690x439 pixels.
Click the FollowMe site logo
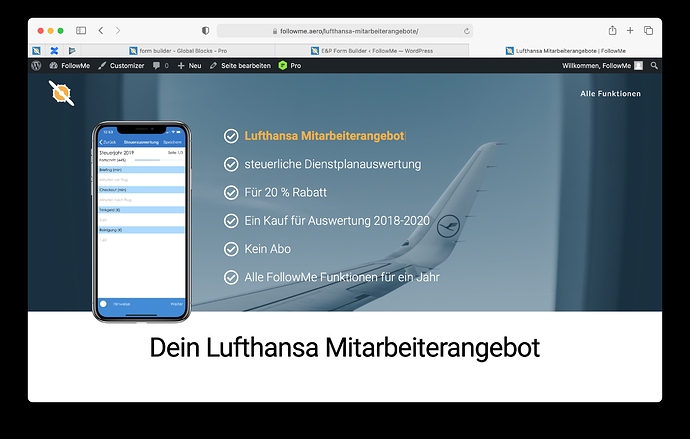tap(61, 93)
